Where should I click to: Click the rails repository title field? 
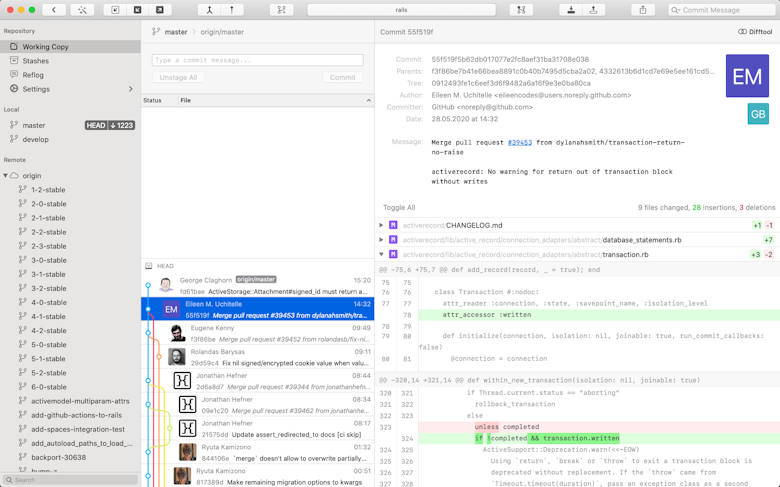pyautogui.click(x=401, y=10)
